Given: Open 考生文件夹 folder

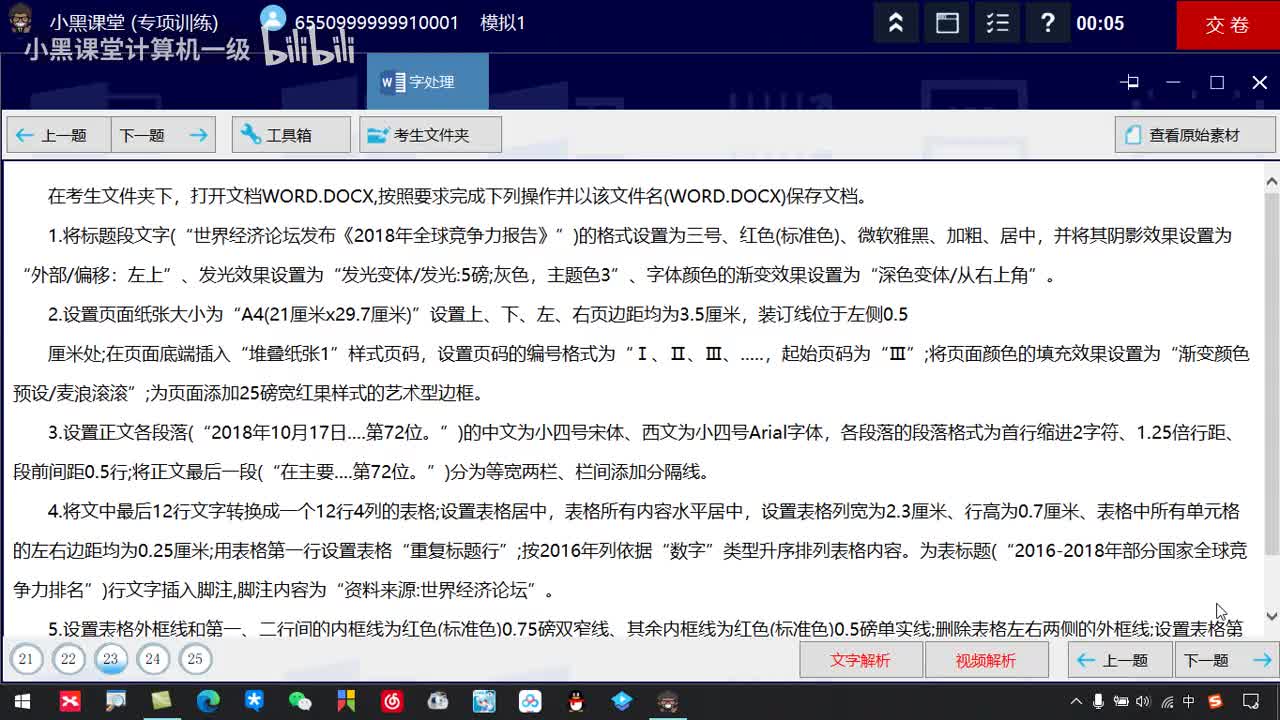Looking at the screenshot, I should pyautogui.click(x=430, y=135).
